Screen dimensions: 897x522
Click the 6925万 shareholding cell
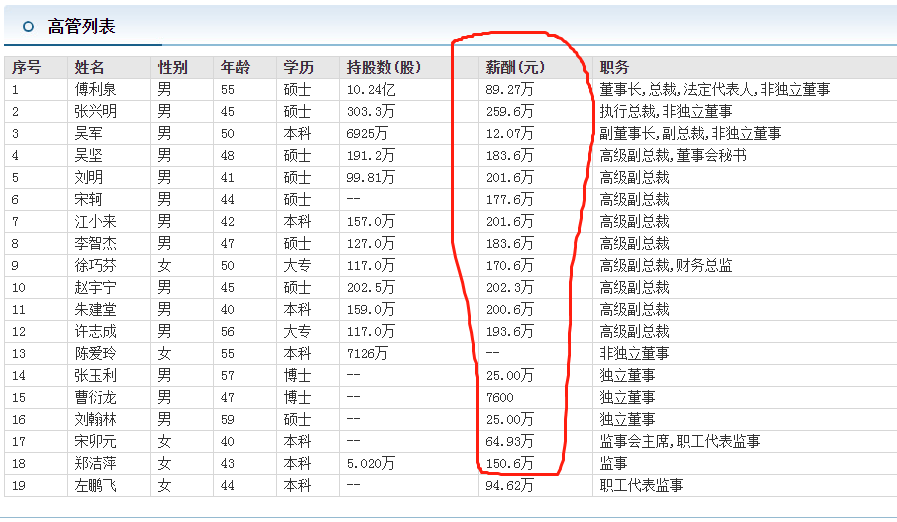pyautogui.click(x=367, y=134)
